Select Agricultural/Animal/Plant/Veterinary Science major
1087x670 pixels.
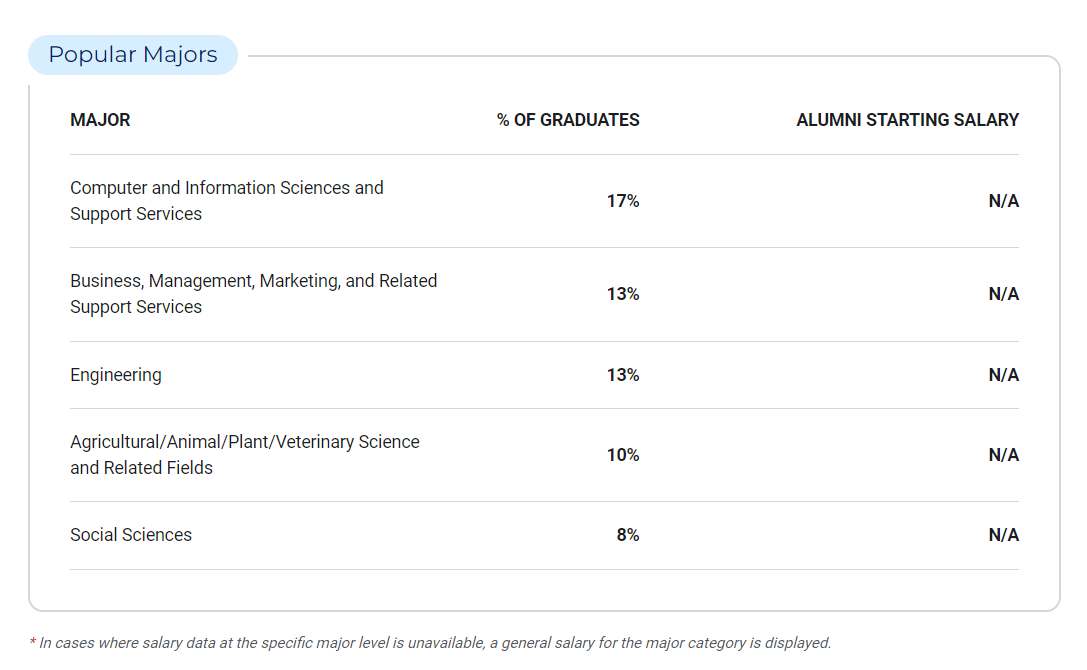(x=245, y=455)
